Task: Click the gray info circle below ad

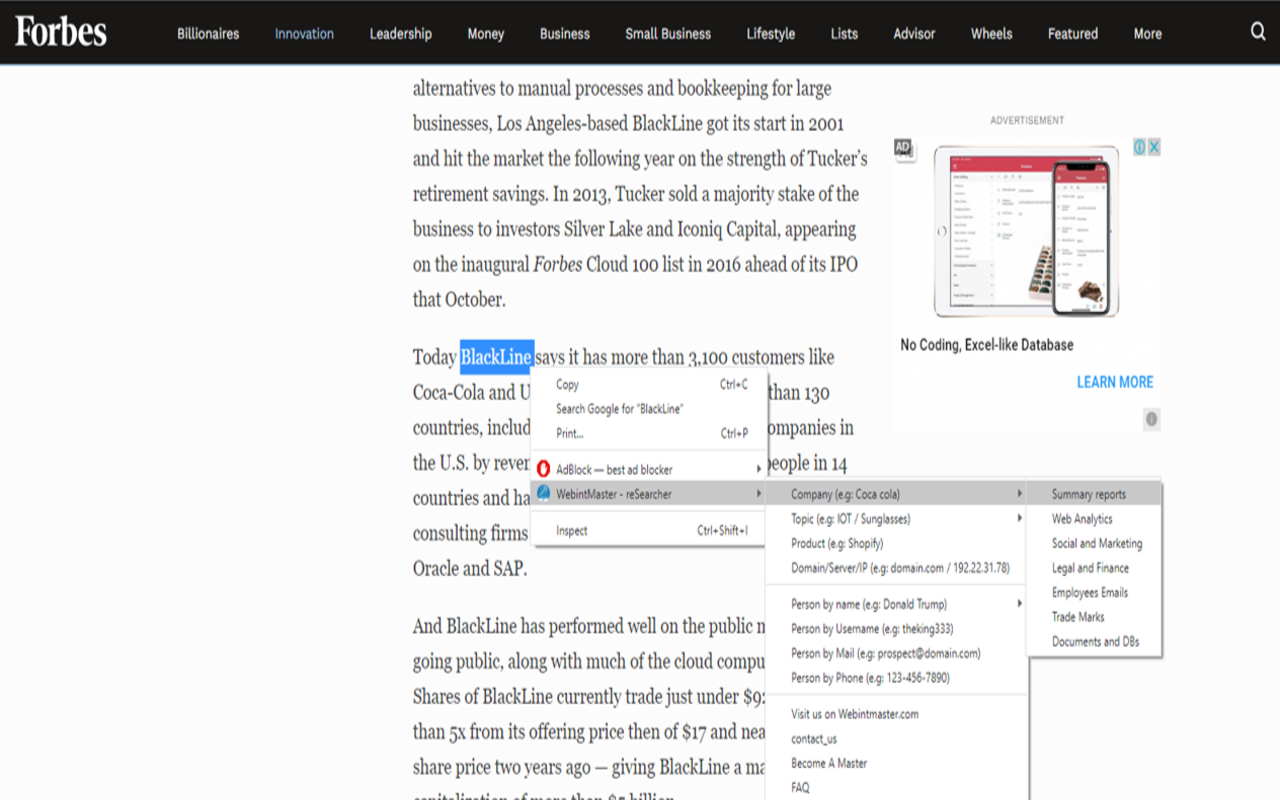Action: tap(1151, 419)
